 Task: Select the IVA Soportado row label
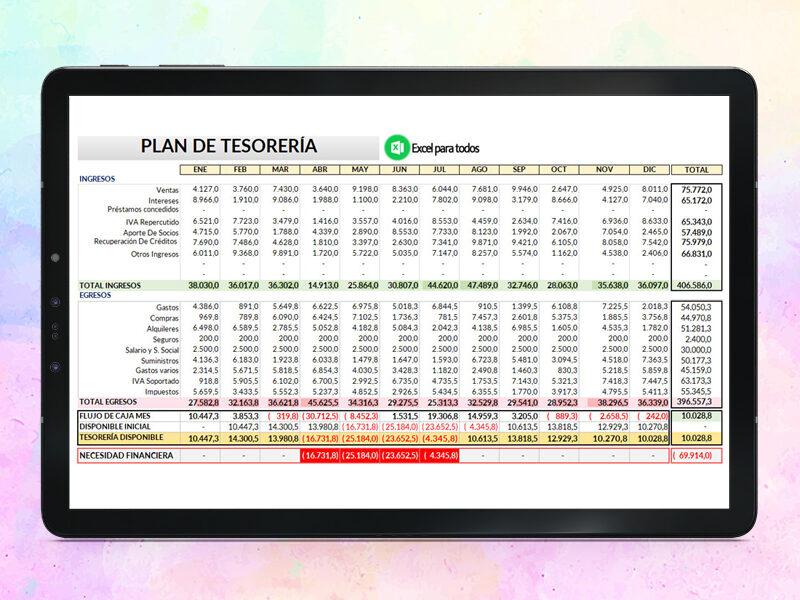[156, 381]
